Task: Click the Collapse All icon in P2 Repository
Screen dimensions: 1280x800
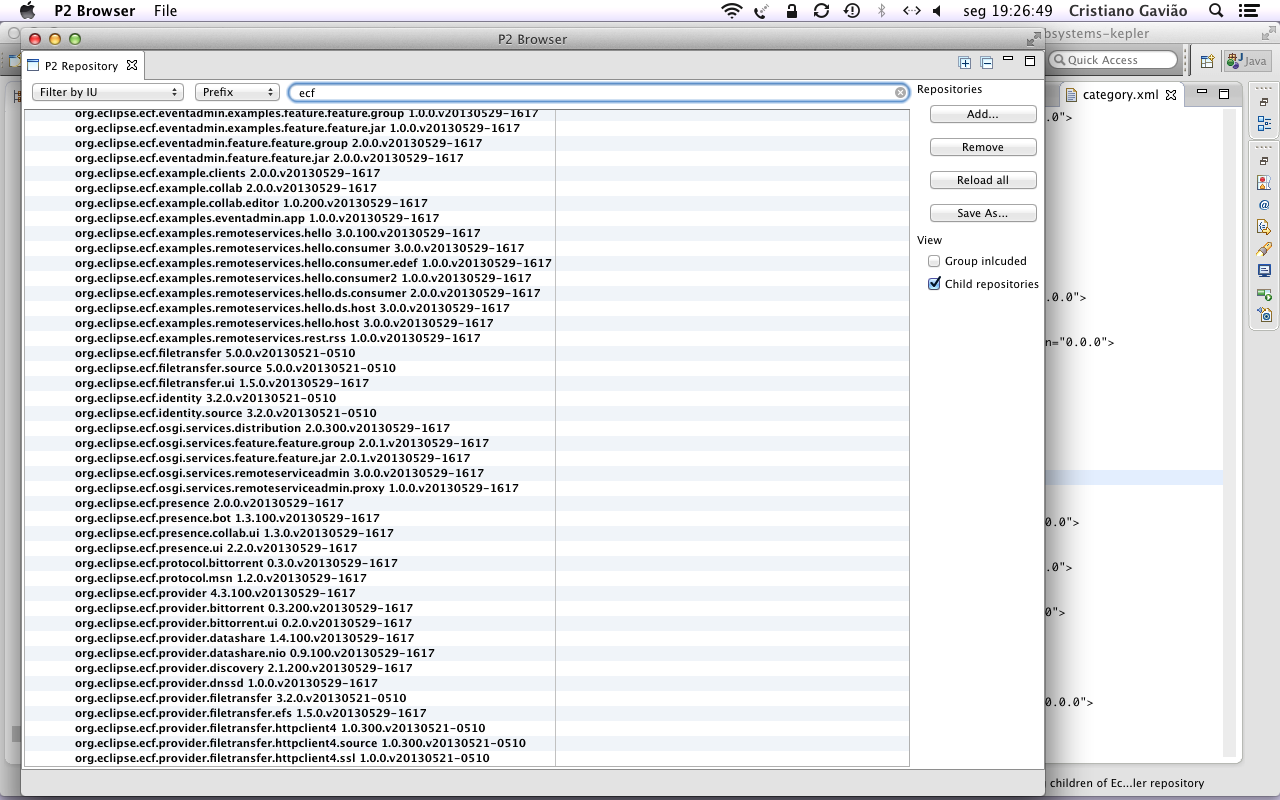Action: point(987,63)
